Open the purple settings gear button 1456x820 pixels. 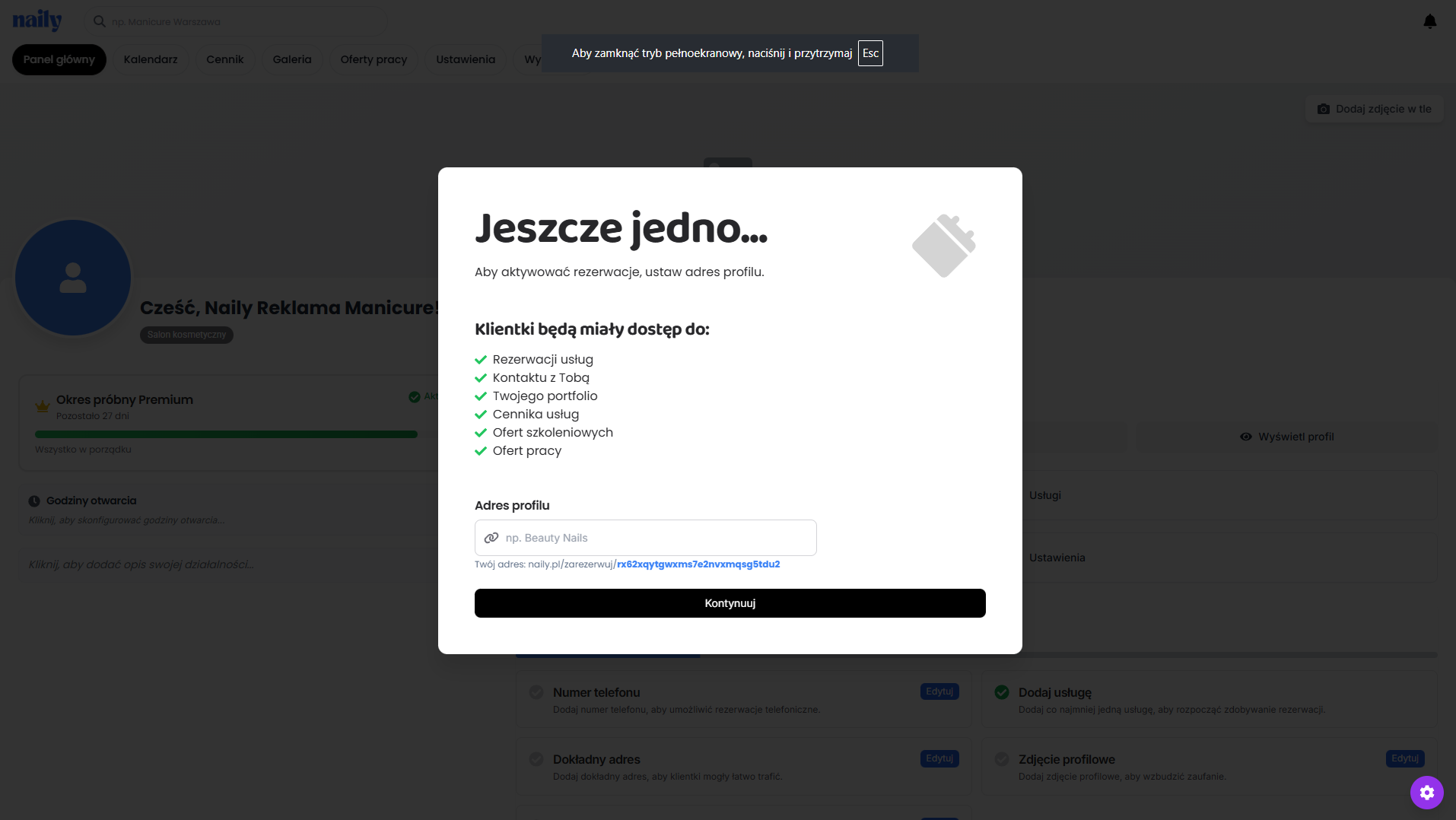(x=1427, y=793)
